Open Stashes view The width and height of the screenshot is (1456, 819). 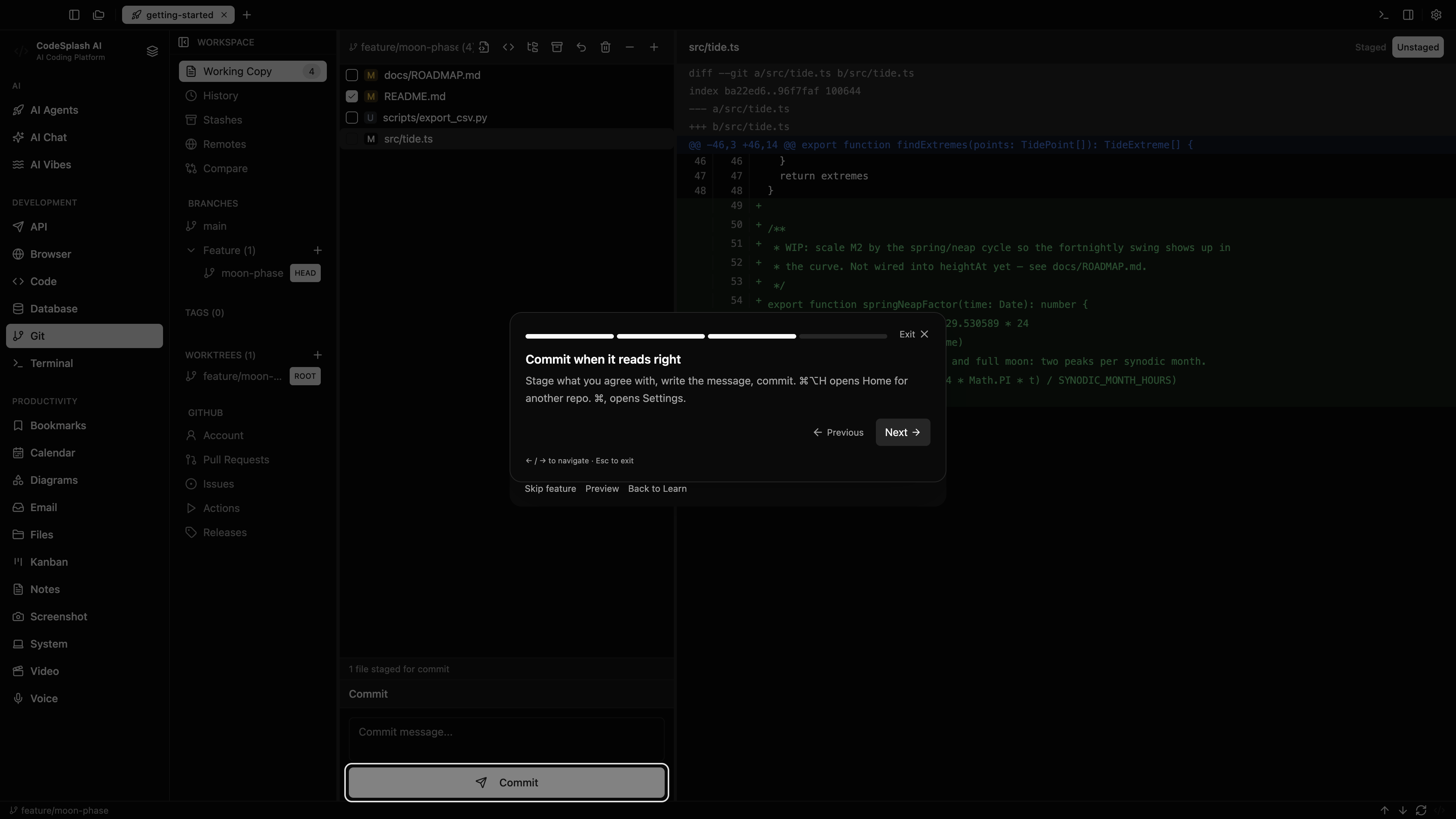click(253, 120)
